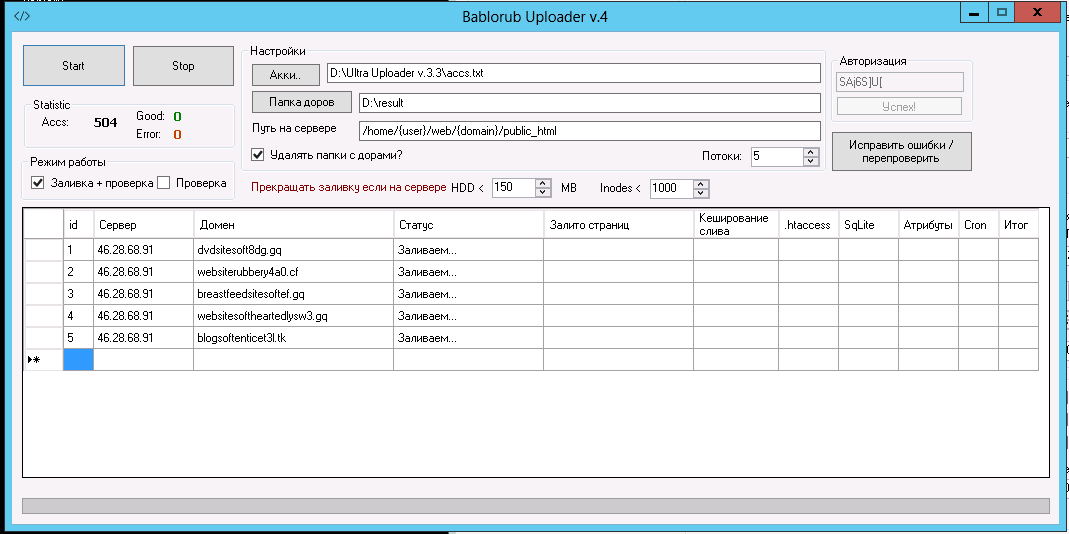Viewport: 1069px width, 534px height.
Task: Uncheck Удалять папки с дорами option
Action: (x=258, y=155)
